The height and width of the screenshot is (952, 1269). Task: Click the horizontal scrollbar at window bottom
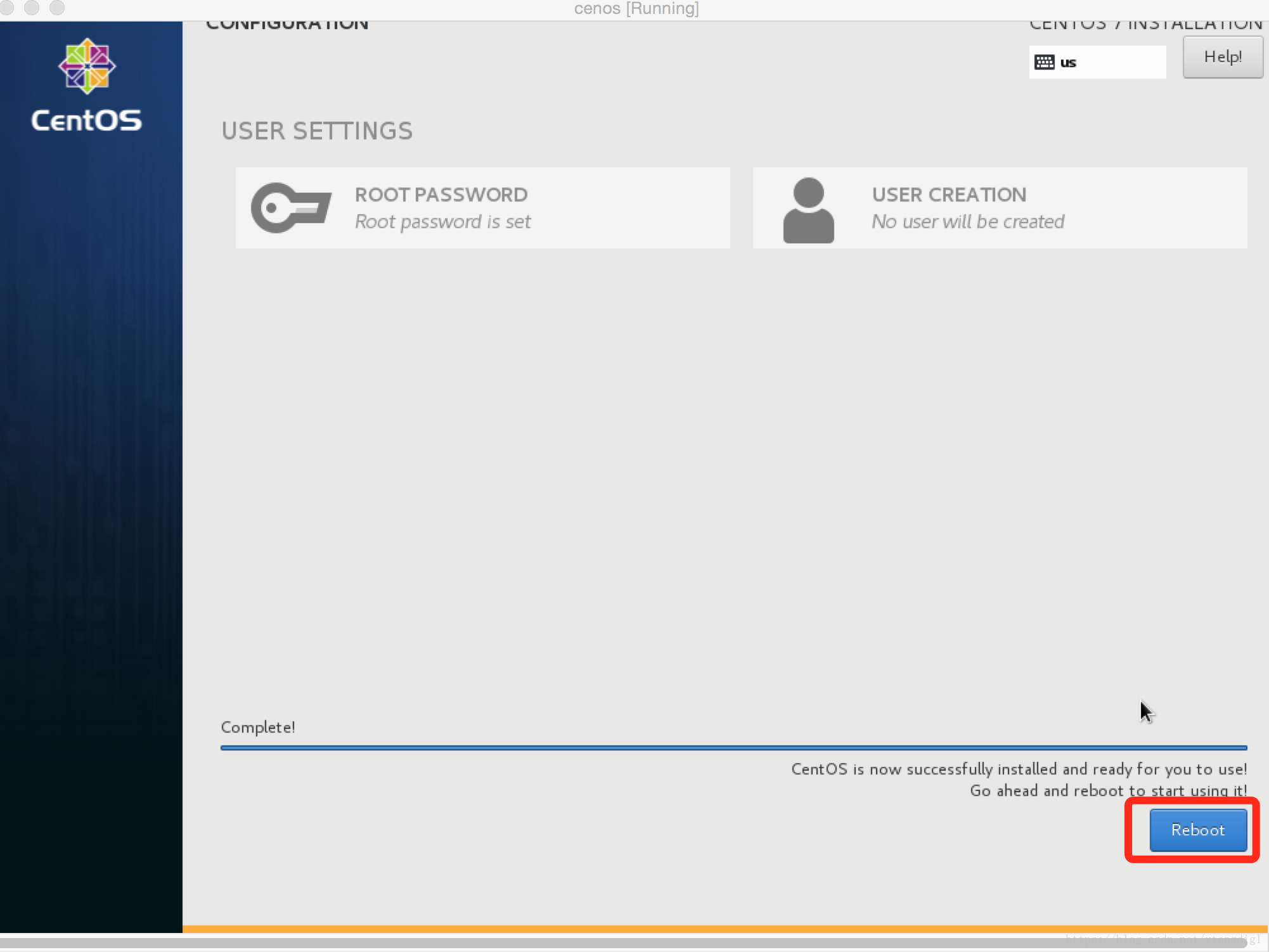(624, 943)
